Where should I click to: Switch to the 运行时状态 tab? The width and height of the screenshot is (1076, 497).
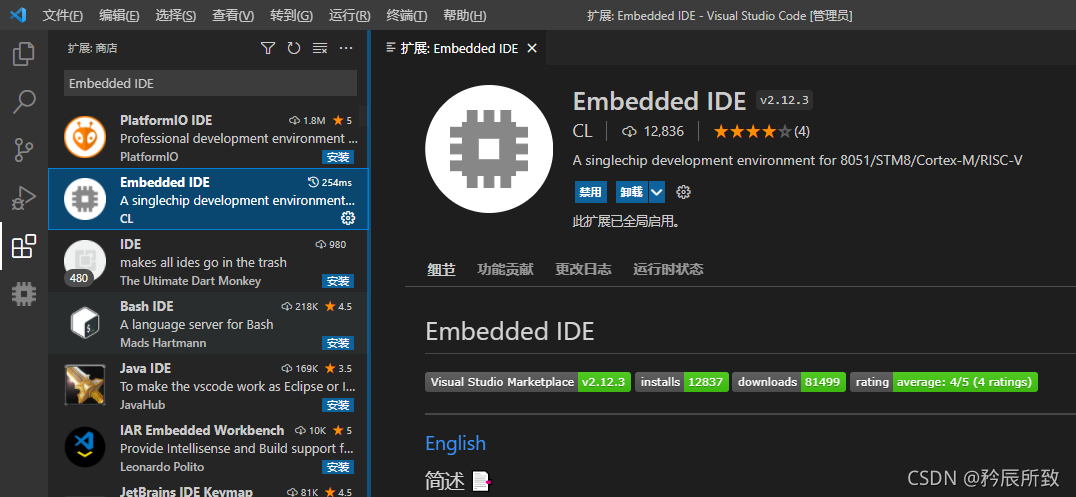click(x=668, y=269)
